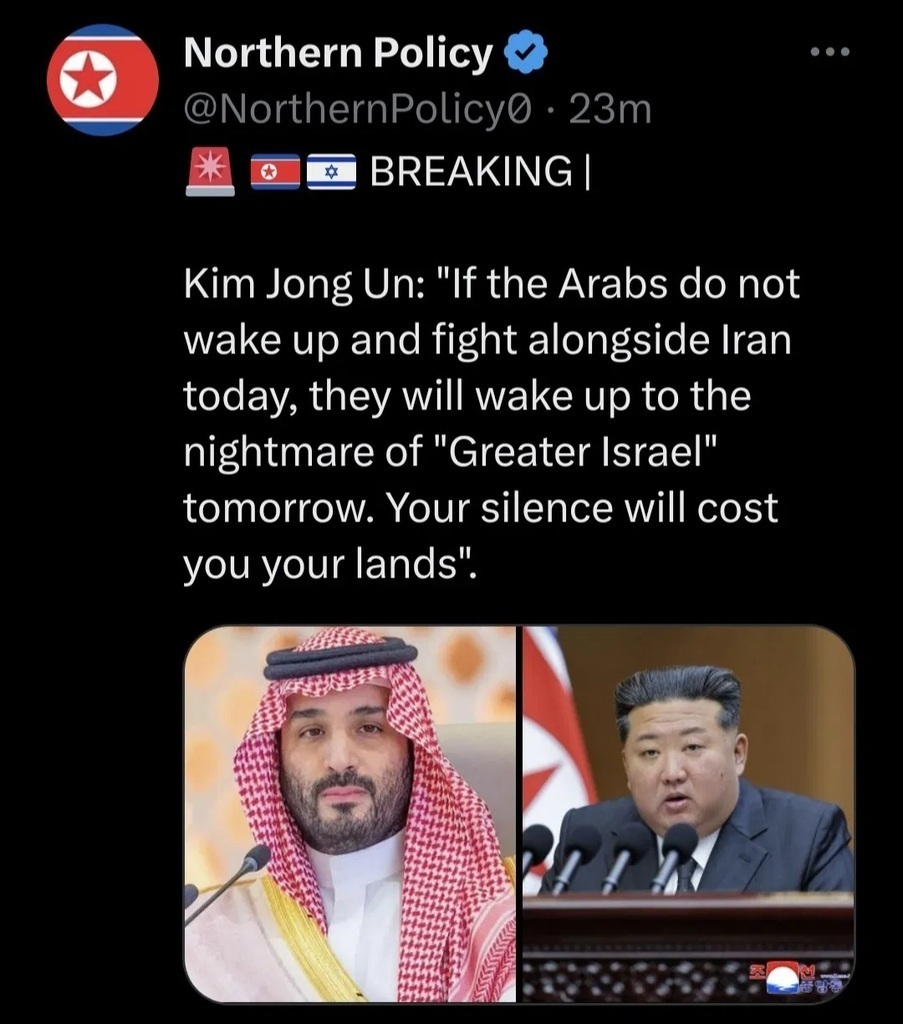Click the Kim Jong Un quote text
The height and width of the screenshot is (1024, 903).
[x=491, y=423]
